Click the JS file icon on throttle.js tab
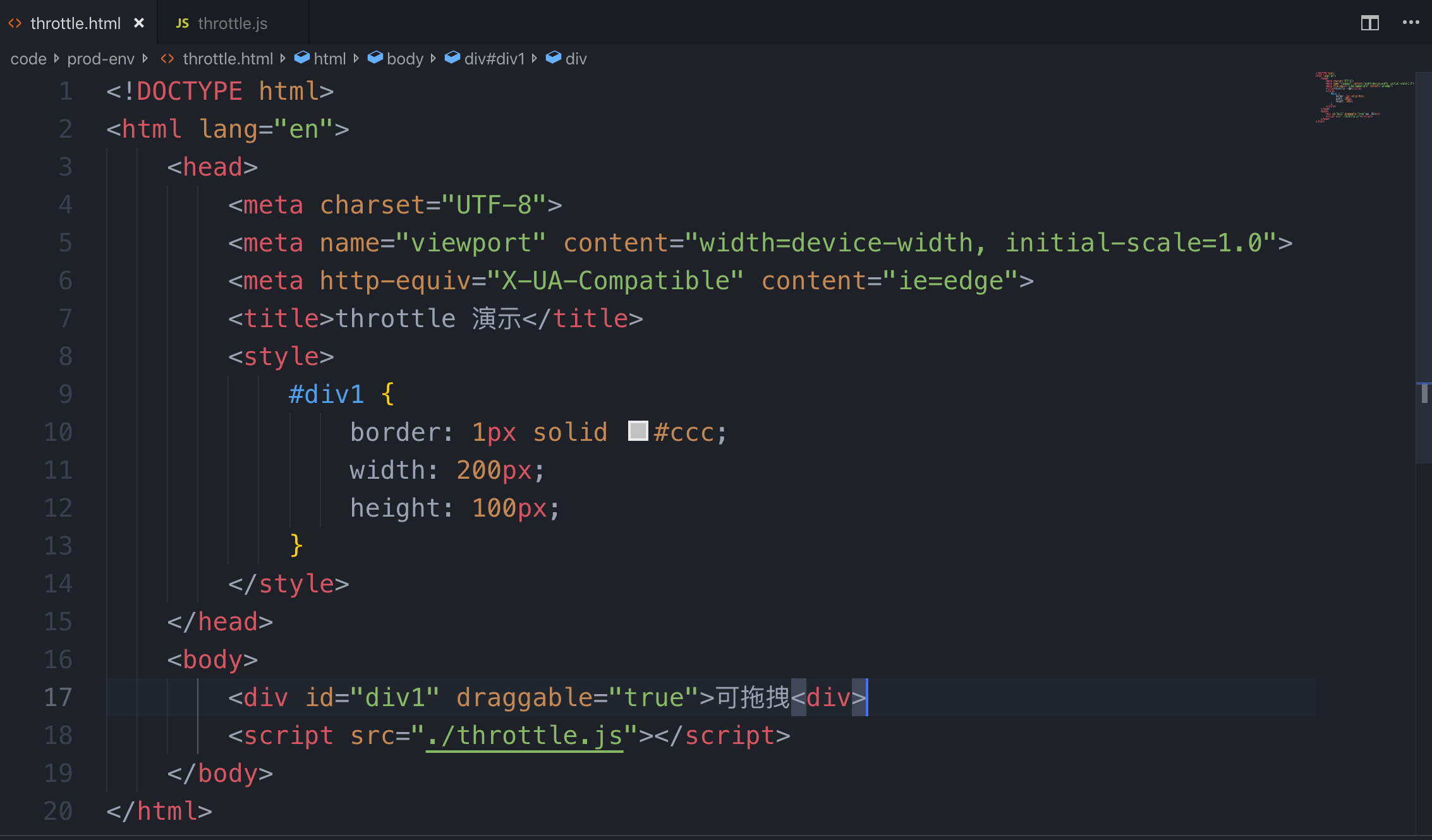This screenshot has height=840, width=1432. [x=182, y=23]
